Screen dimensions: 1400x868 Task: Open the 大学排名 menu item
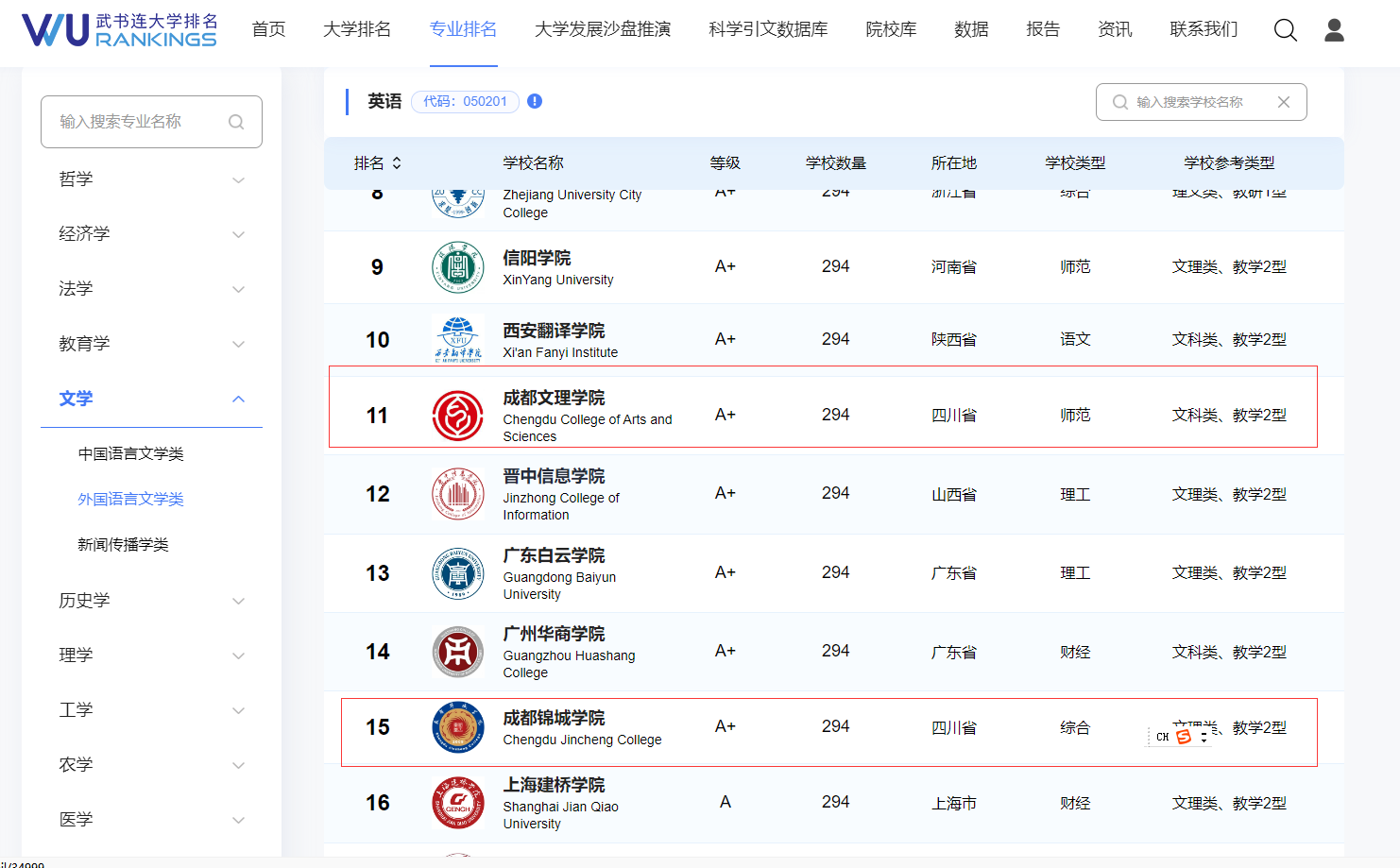coord(357,29)
